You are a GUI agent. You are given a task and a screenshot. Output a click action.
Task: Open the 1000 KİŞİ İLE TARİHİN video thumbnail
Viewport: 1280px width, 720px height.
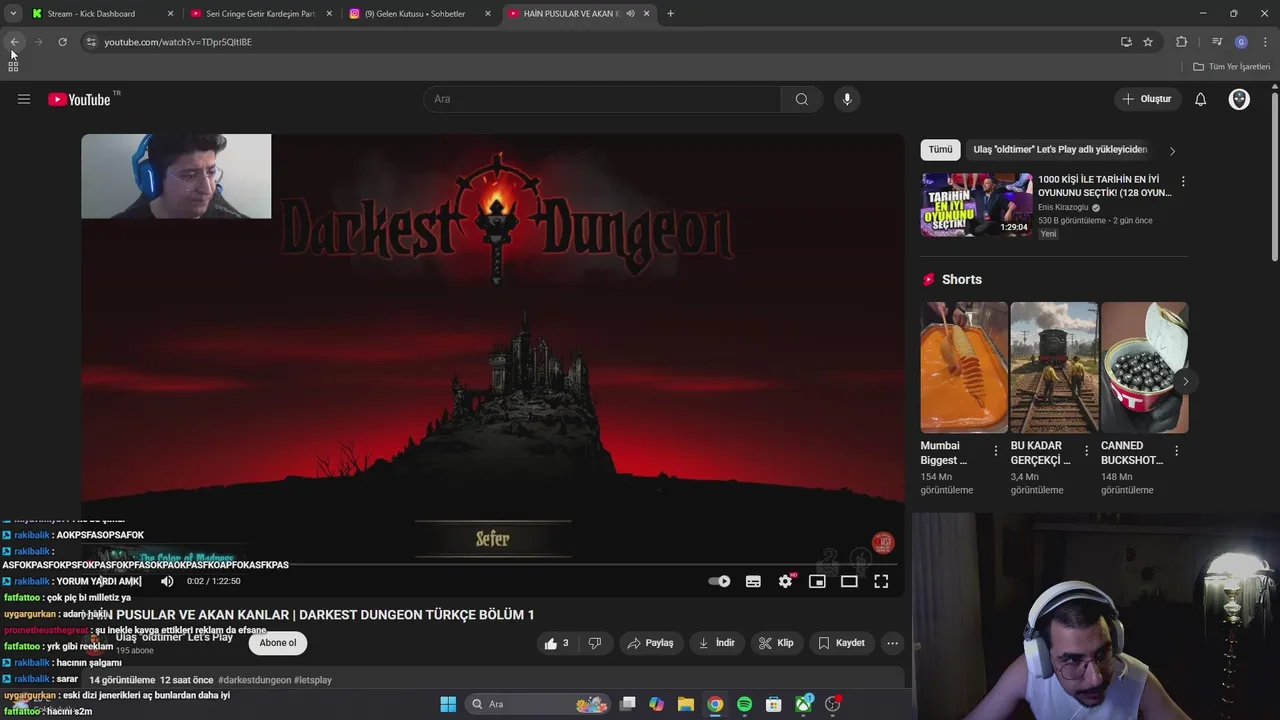click(977, 204)
